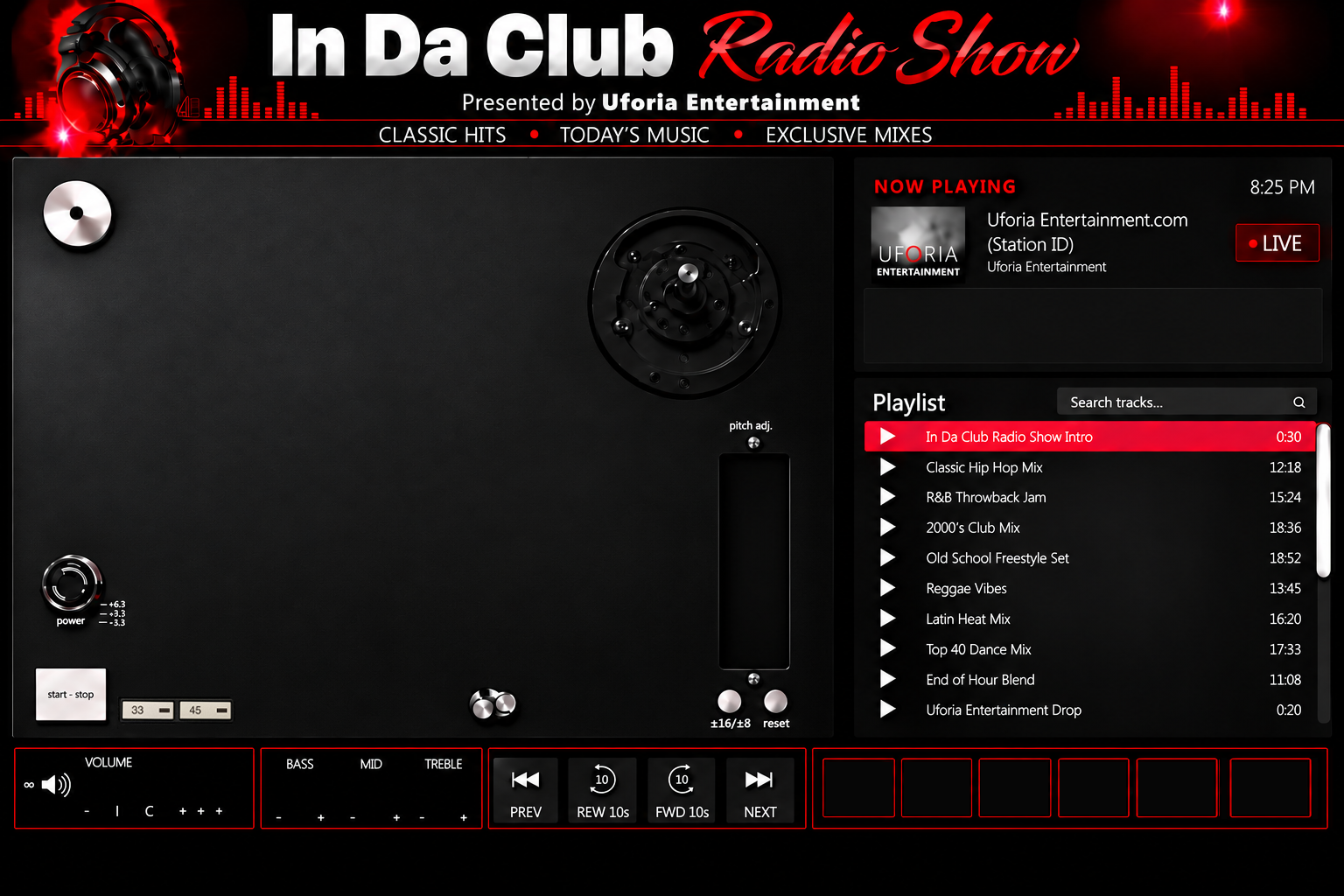Screen dimensions: 1344x896
Task: Click the 'C' button under VOLUME
Action: [149, 811]
